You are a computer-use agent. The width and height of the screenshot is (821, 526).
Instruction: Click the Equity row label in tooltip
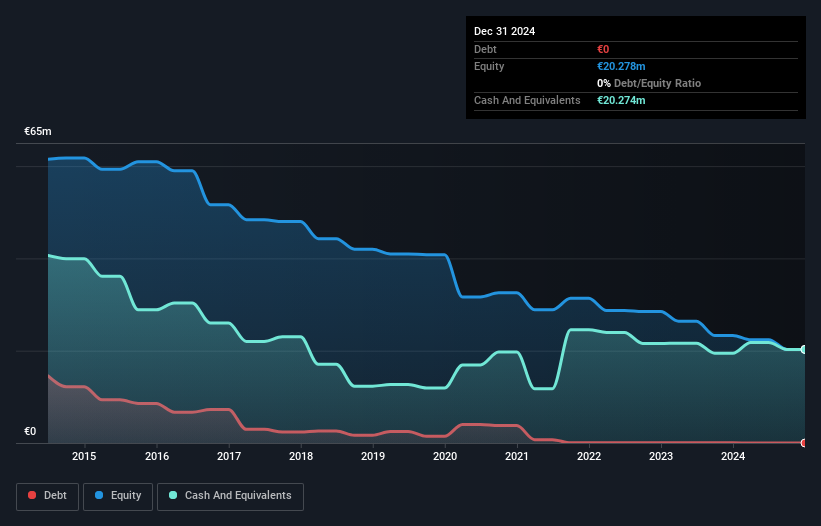pyautogui.click(x=489, y=66)
